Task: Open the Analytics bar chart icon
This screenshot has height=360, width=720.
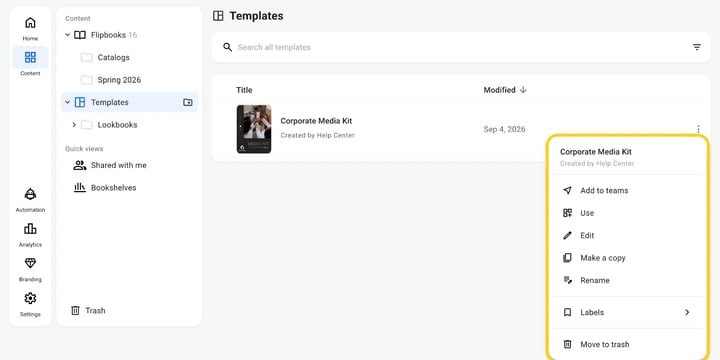Action: [30, 229]
